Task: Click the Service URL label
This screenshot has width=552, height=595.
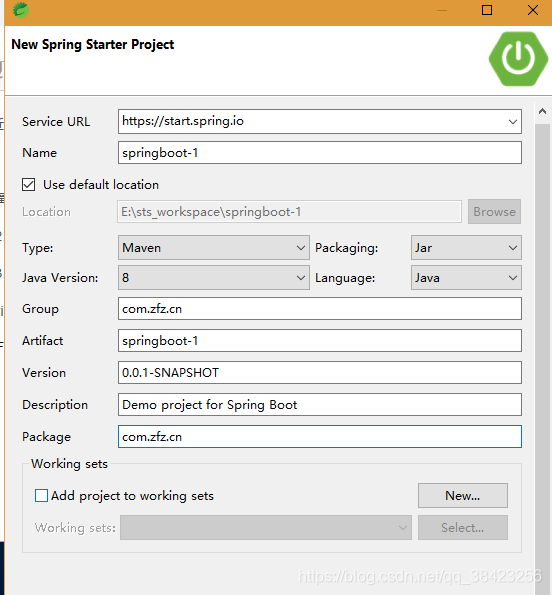Action: (x=56, y=122)
